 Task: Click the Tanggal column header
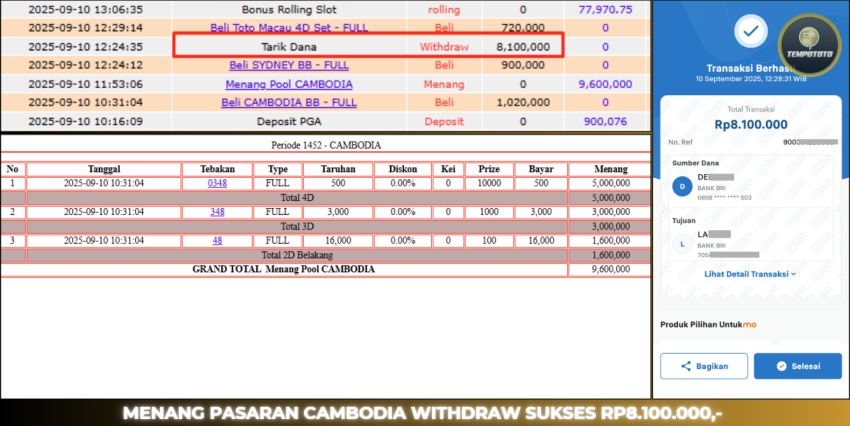[104, 169]
